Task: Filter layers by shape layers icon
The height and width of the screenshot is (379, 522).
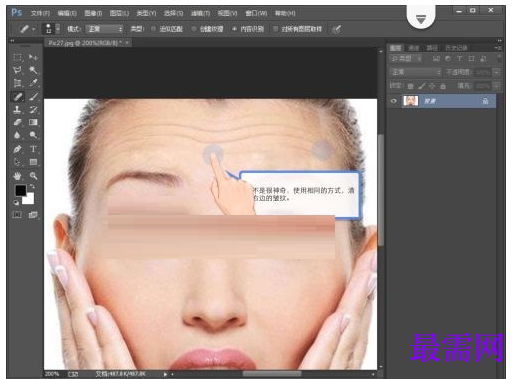Action: (x=471, y=59)
